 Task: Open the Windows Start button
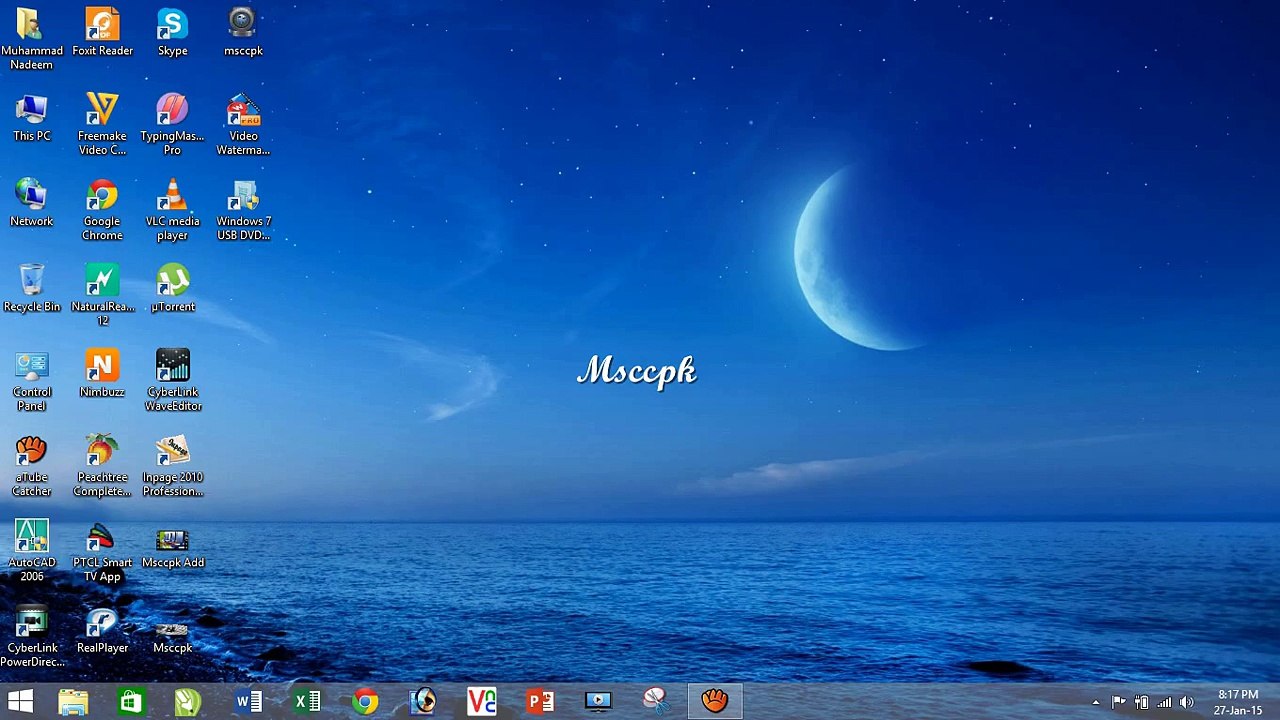point(20,701)
